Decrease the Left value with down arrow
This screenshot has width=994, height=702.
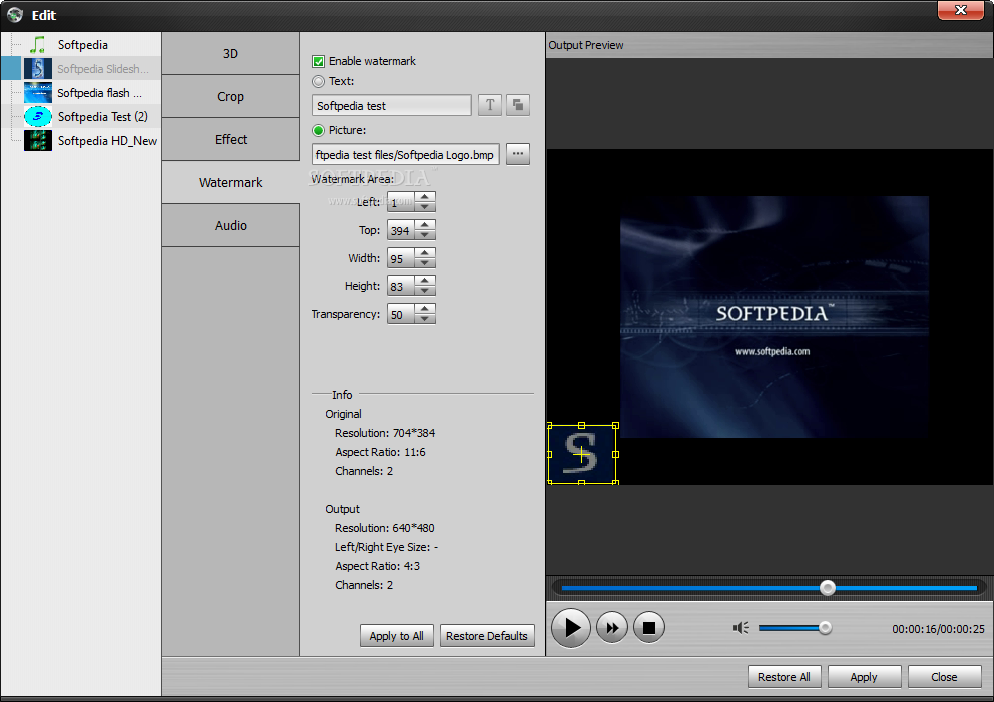(x=425, y=207)
